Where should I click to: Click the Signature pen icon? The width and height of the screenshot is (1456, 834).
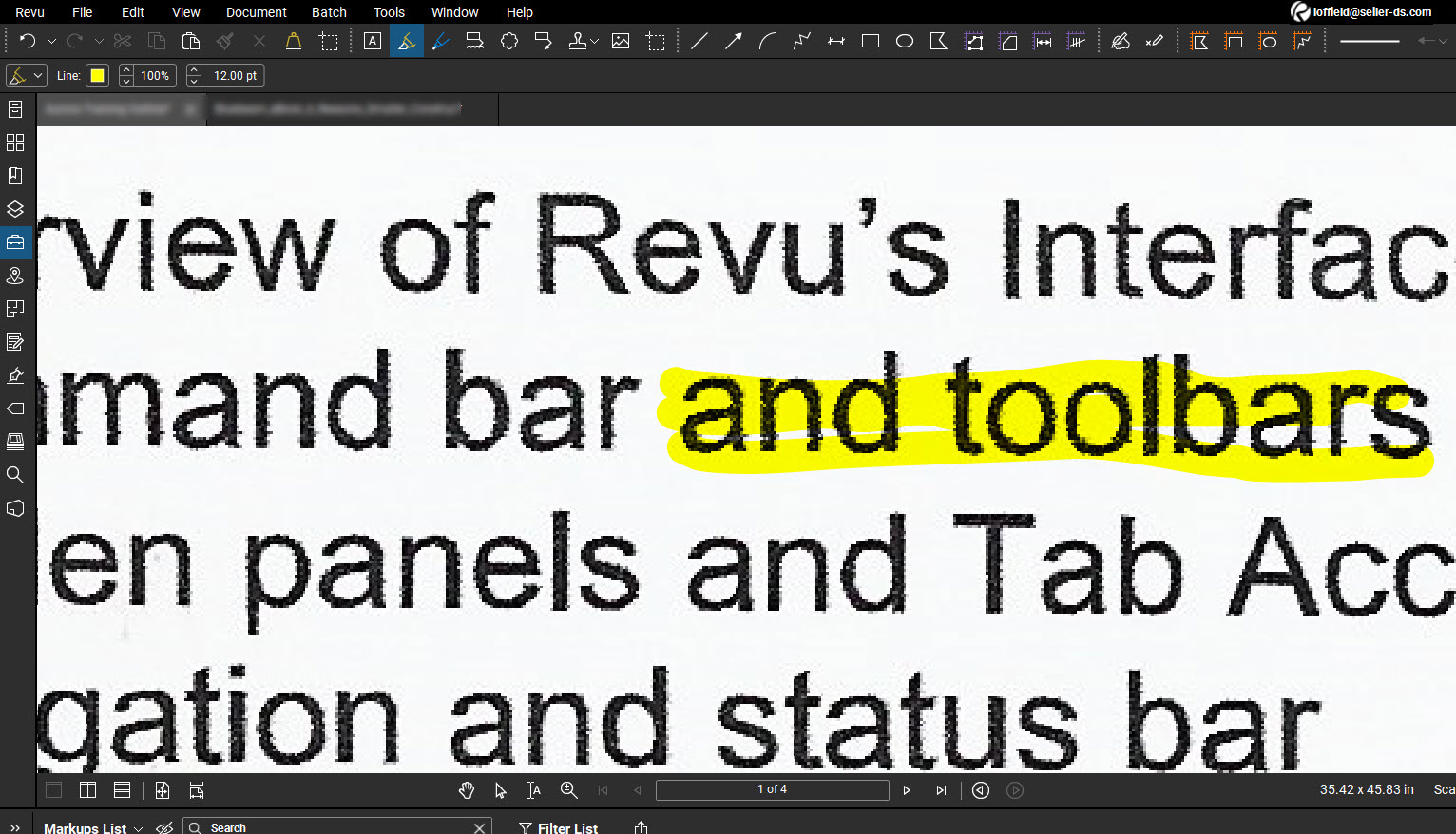(1121, 41)
